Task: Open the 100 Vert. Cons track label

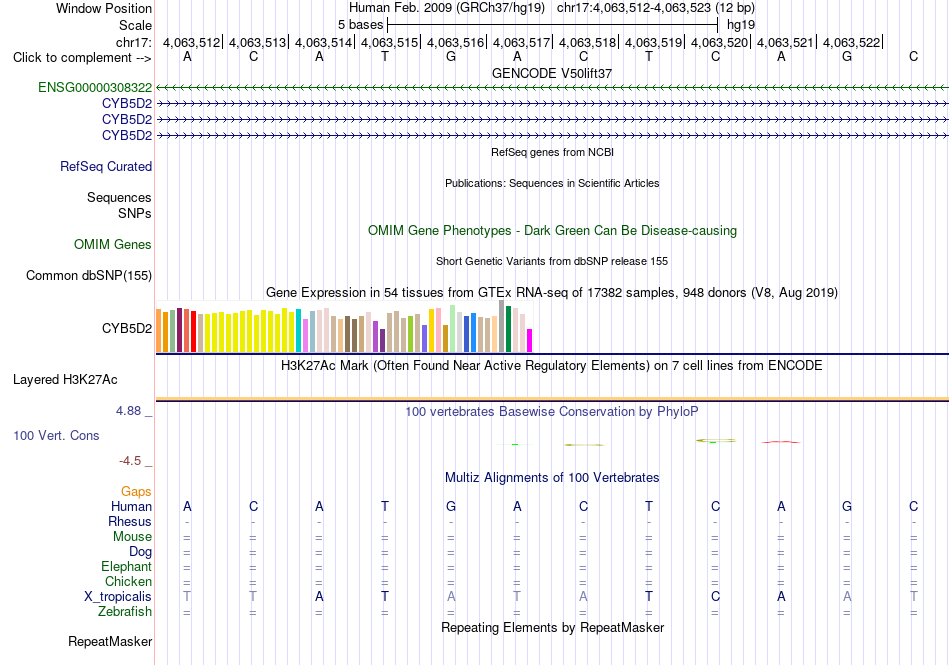Action: pyautogui.click(x=56, y=435)
